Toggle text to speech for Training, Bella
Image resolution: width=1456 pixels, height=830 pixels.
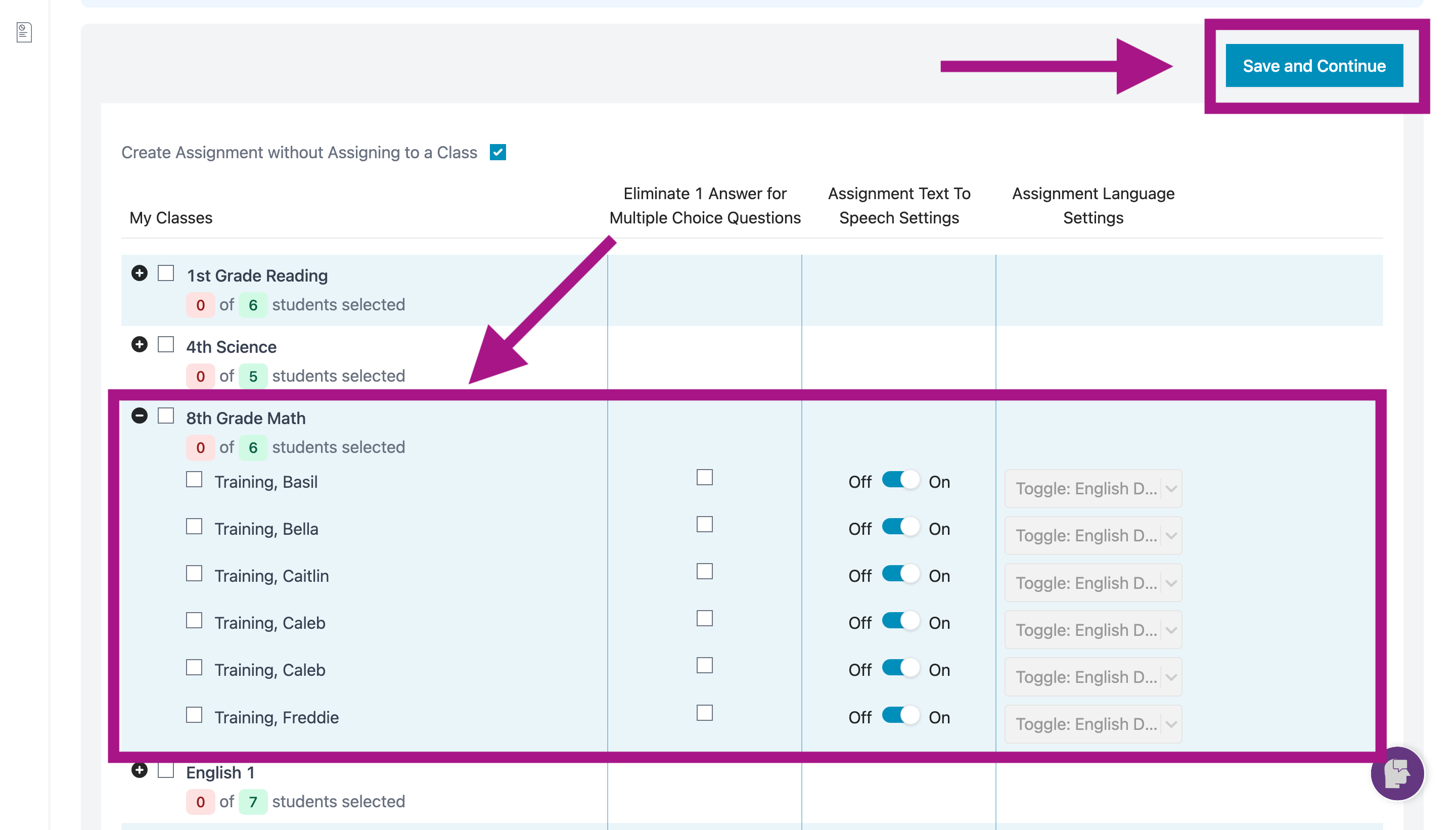point(900,526)
